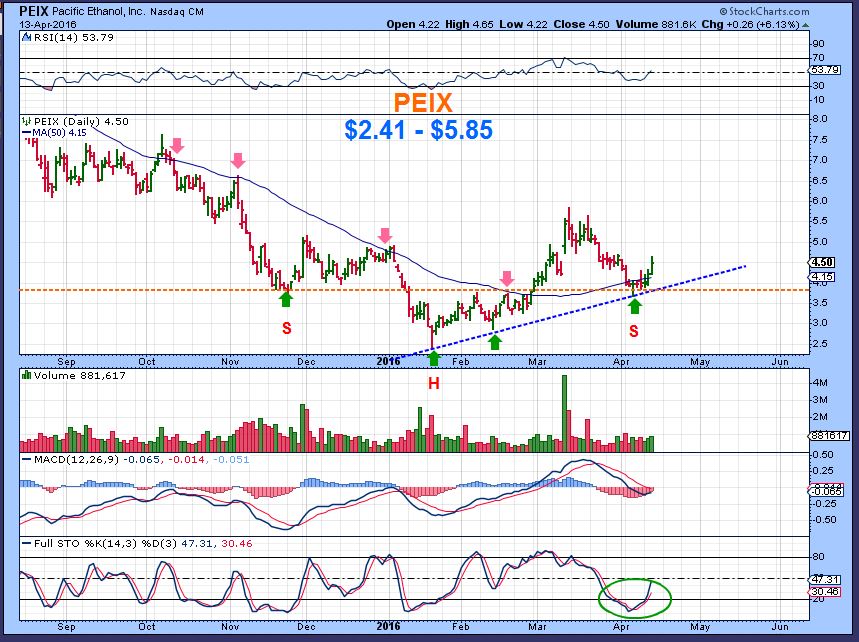The height and width of the screenshot is (642, 859).
Task: Click the blue $2.41 - $5.85 range text
Action: pyautogui.click(x=419, y=130)
